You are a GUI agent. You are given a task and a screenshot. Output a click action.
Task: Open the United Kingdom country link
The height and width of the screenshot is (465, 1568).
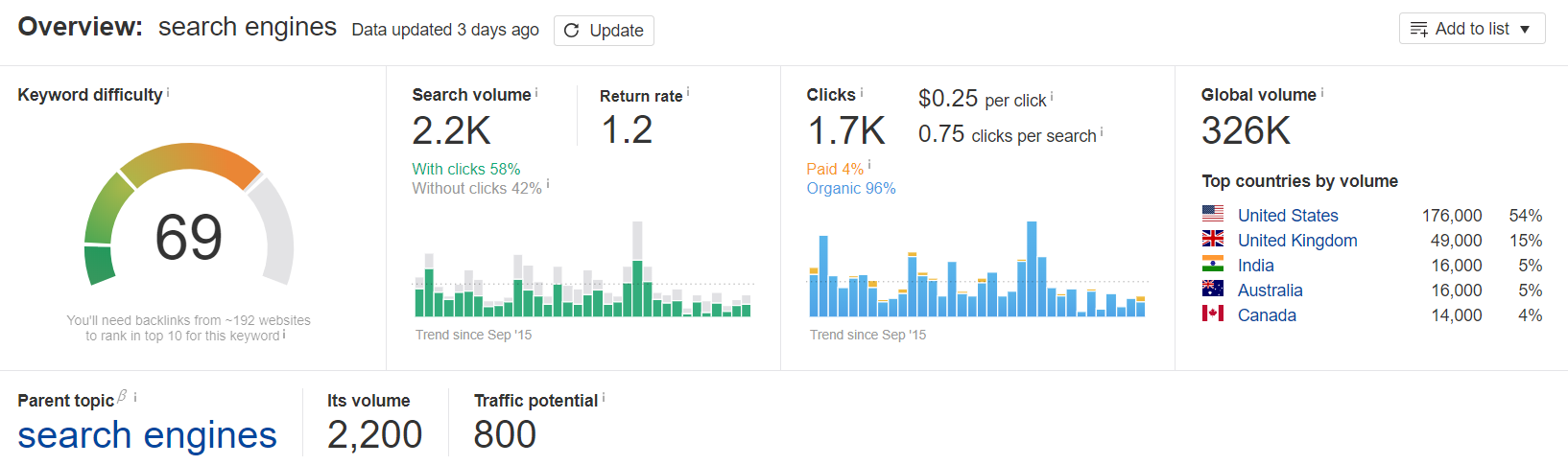coord(1297,241)
